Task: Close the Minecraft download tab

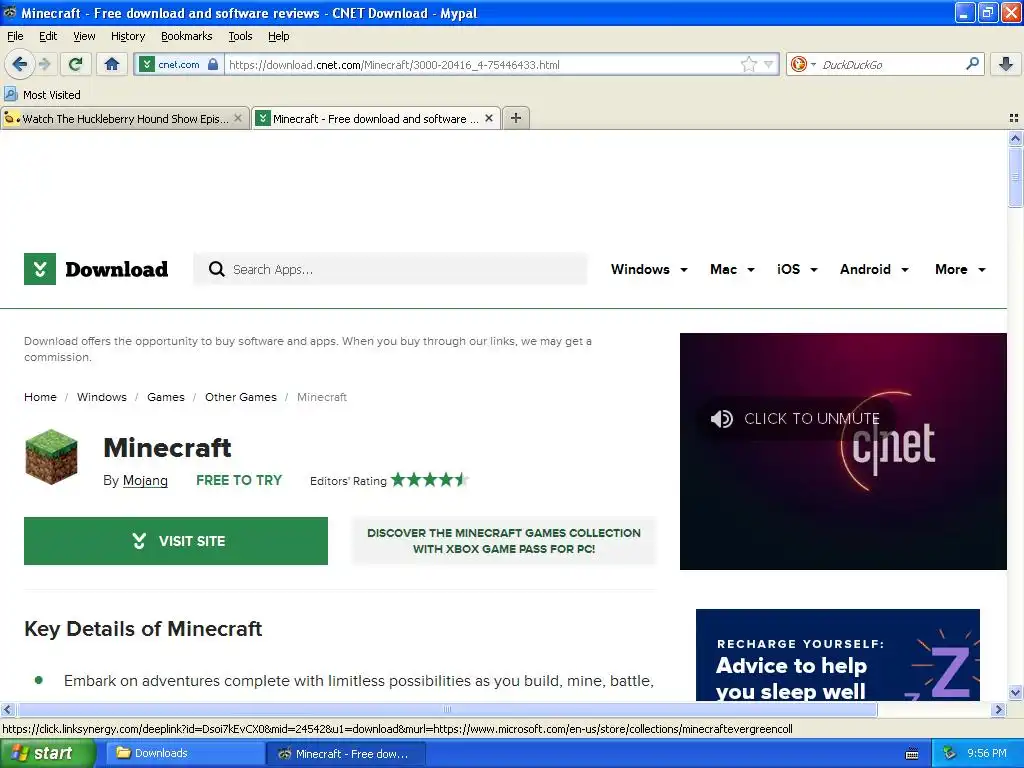Action: (488, 118)
